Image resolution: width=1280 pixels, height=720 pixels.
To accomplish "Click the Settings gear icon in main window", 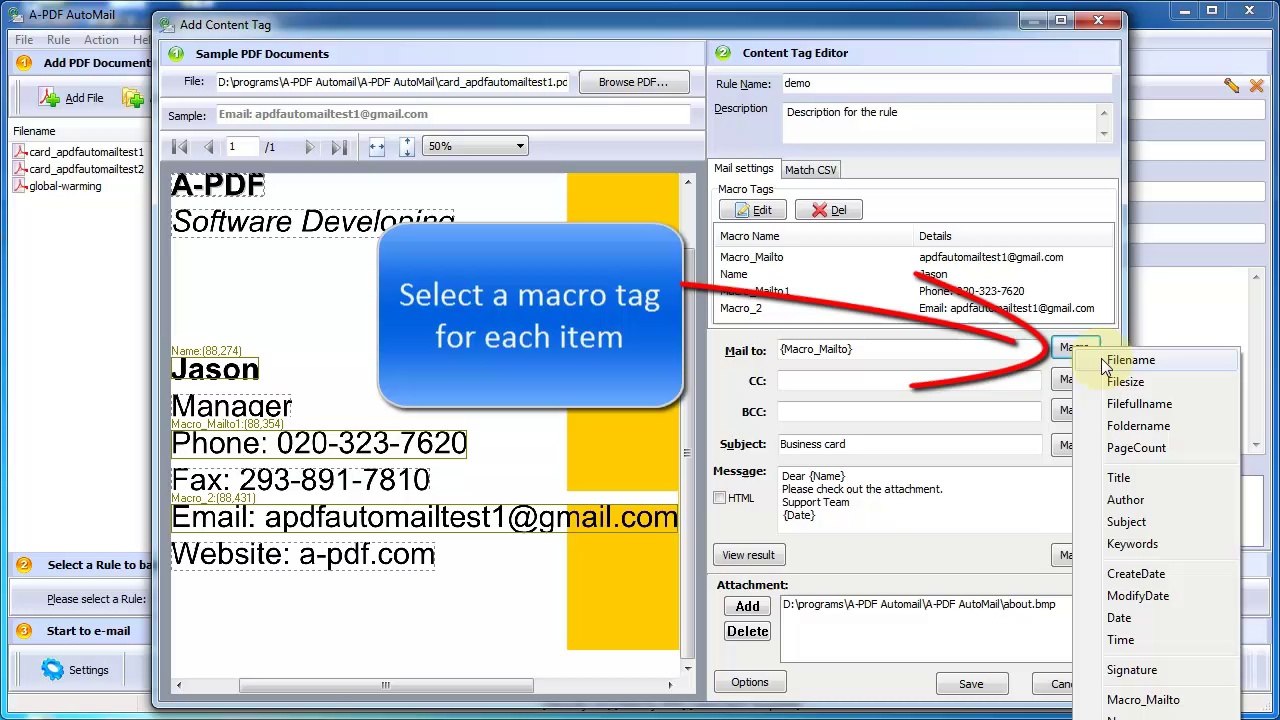I will coord(52,670).
